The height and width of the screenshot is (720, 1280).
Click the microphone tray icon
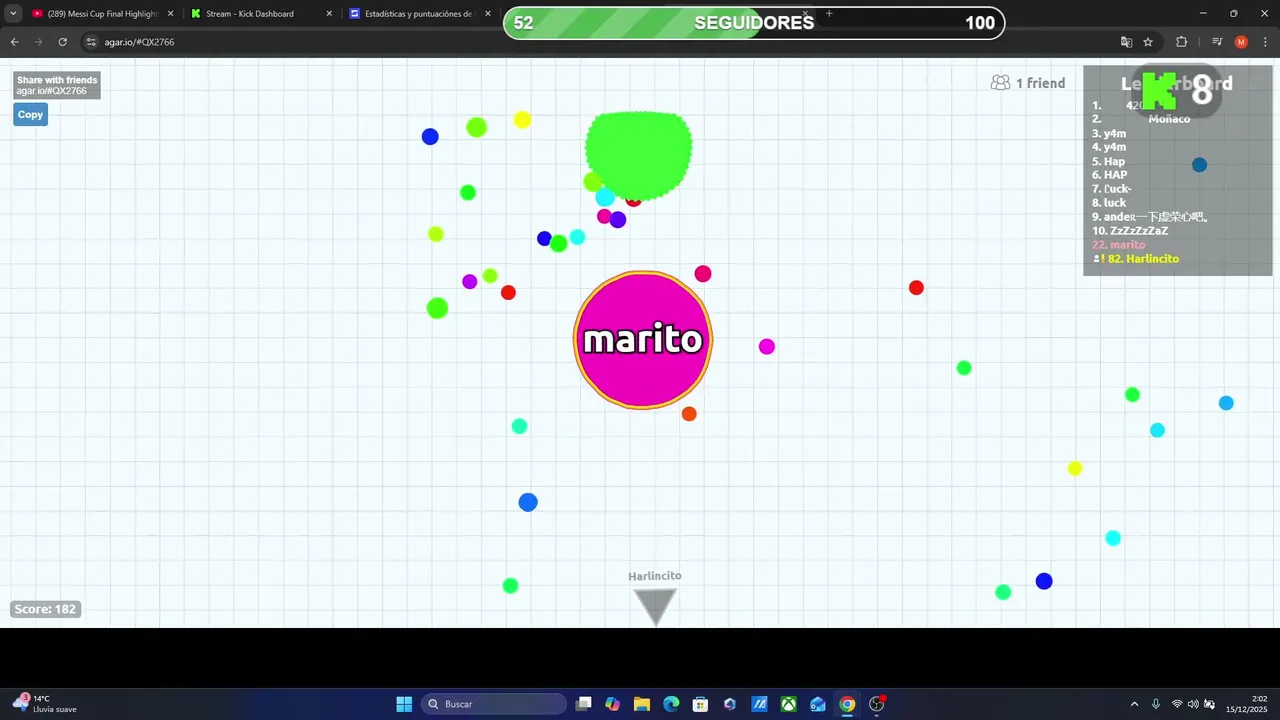tap(1156, 704)
